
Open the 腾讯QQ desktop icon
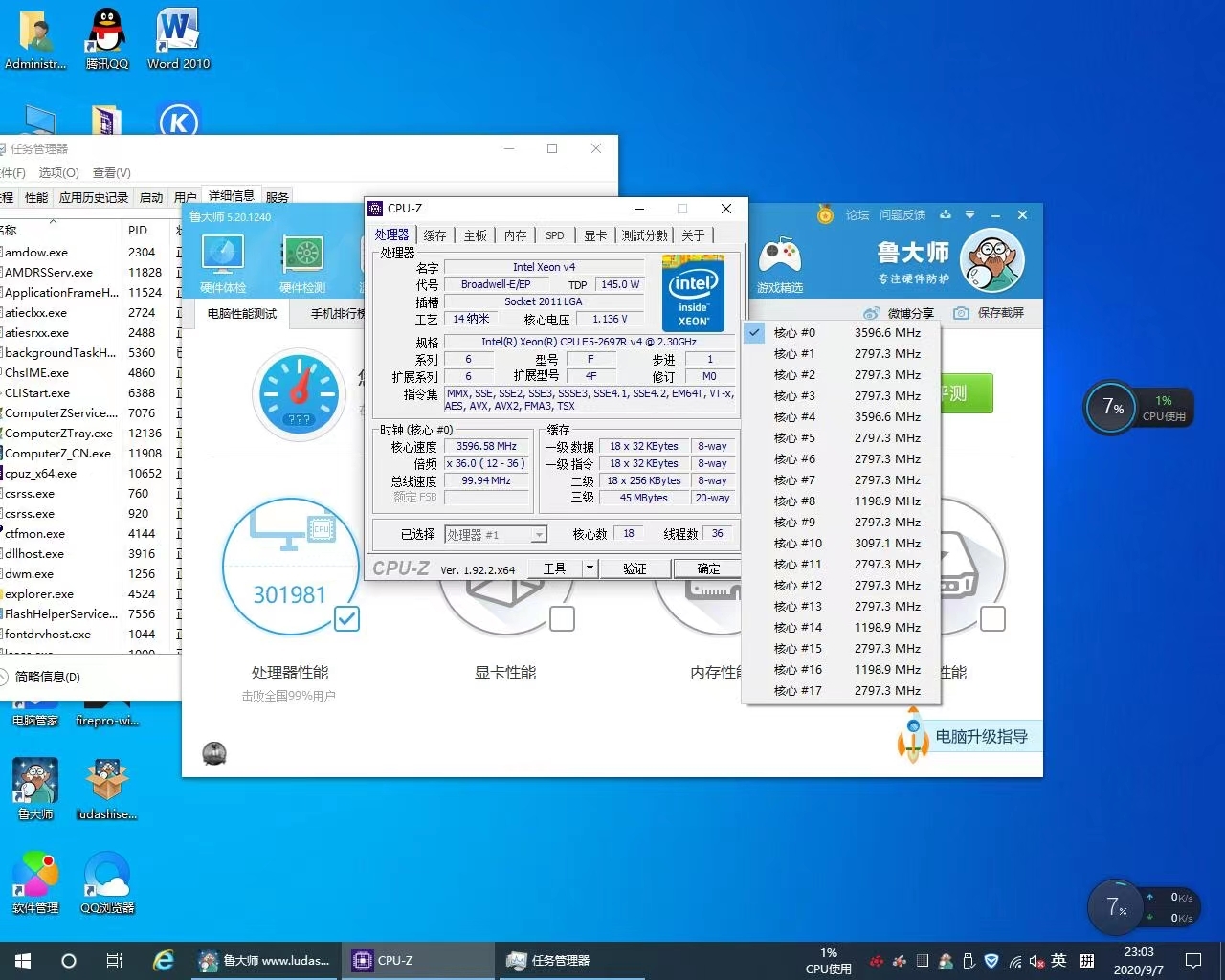[x=107, y=39]
